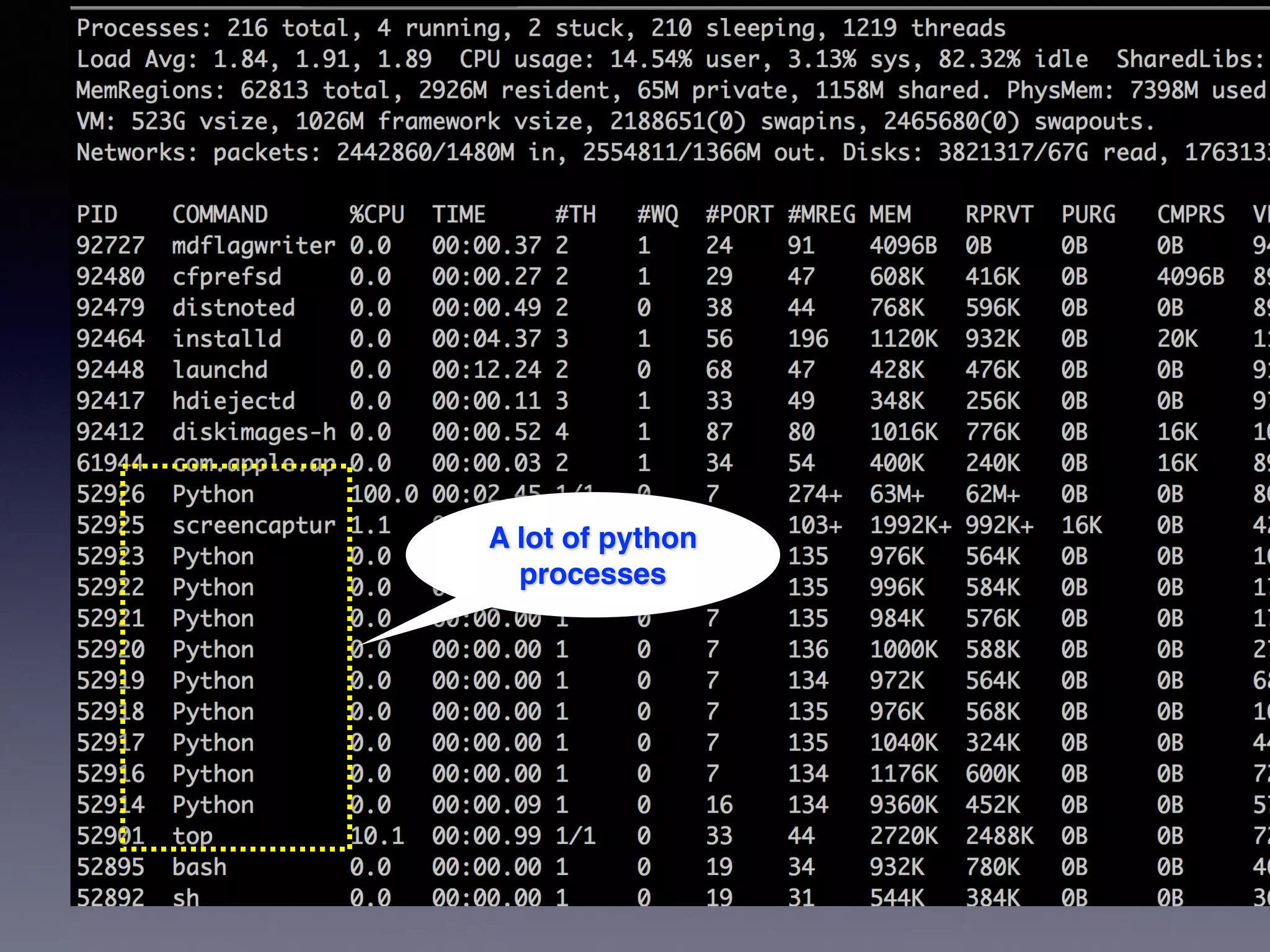Click the 196 #MREG value
Screen dimensions: 1270x952
pos(808,339)
